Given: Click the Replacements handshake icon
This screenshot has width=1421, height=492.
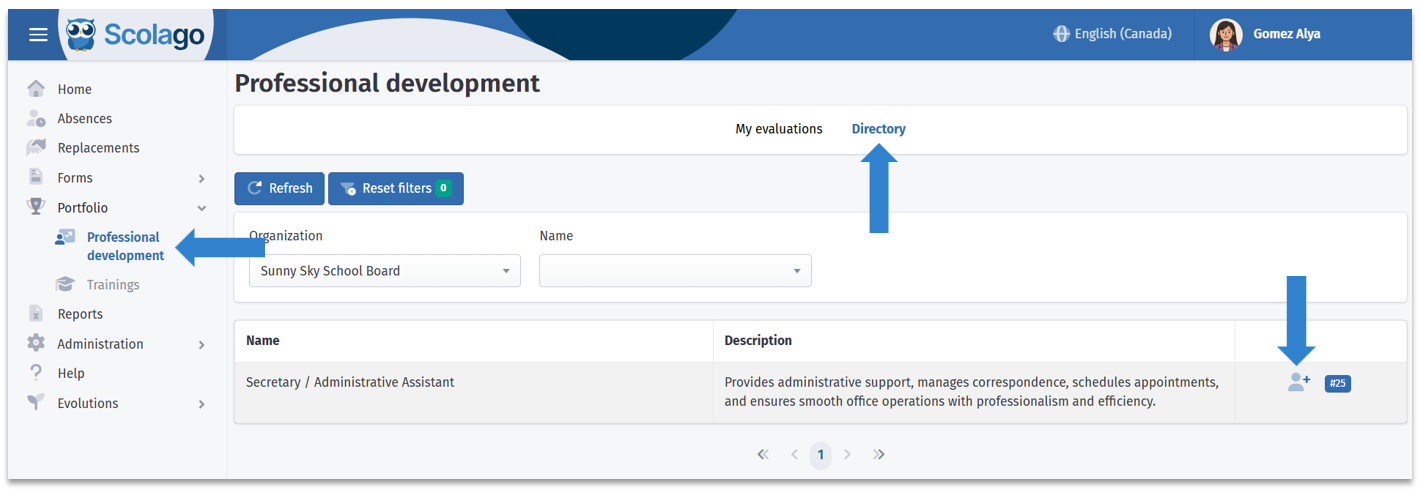Looking at the screenshot, I should point(36,148).
